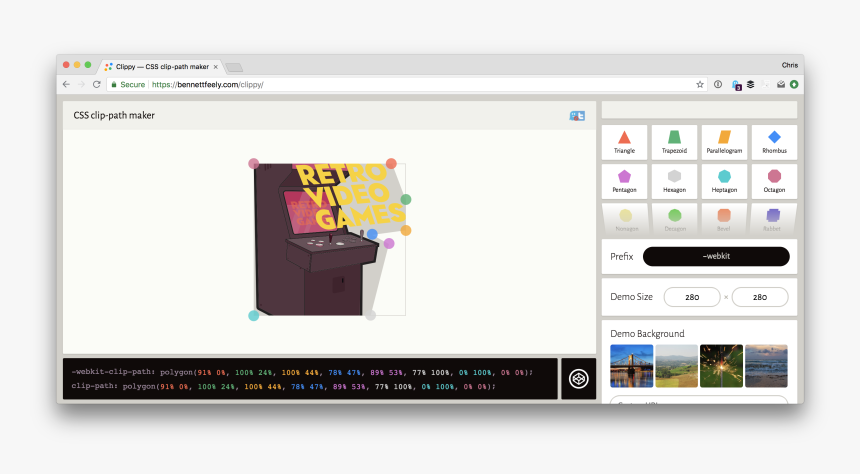Click the demo height field 280
The width and height of the screenshot is (860, 474).
(x=760, y=297)
